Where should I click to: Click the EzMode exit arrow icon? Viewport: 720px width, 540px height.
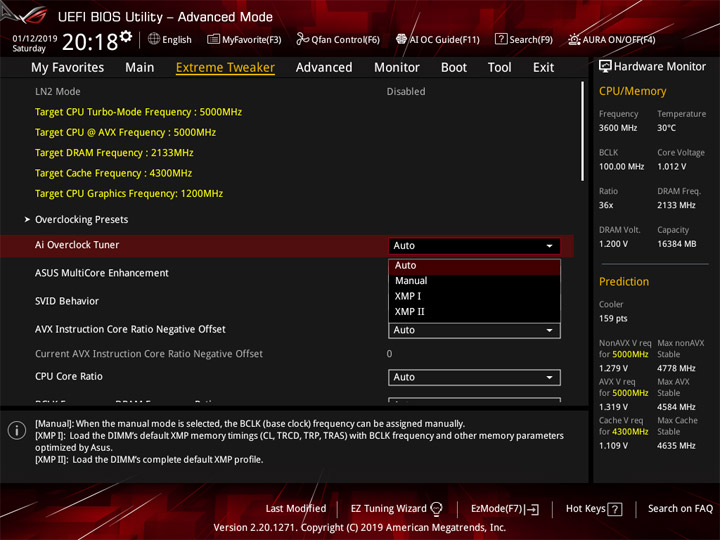pos(533,509)
